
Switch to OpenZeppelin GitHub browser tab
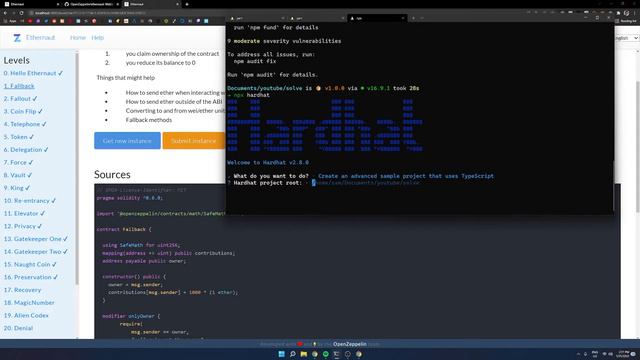tap(91, 4)
